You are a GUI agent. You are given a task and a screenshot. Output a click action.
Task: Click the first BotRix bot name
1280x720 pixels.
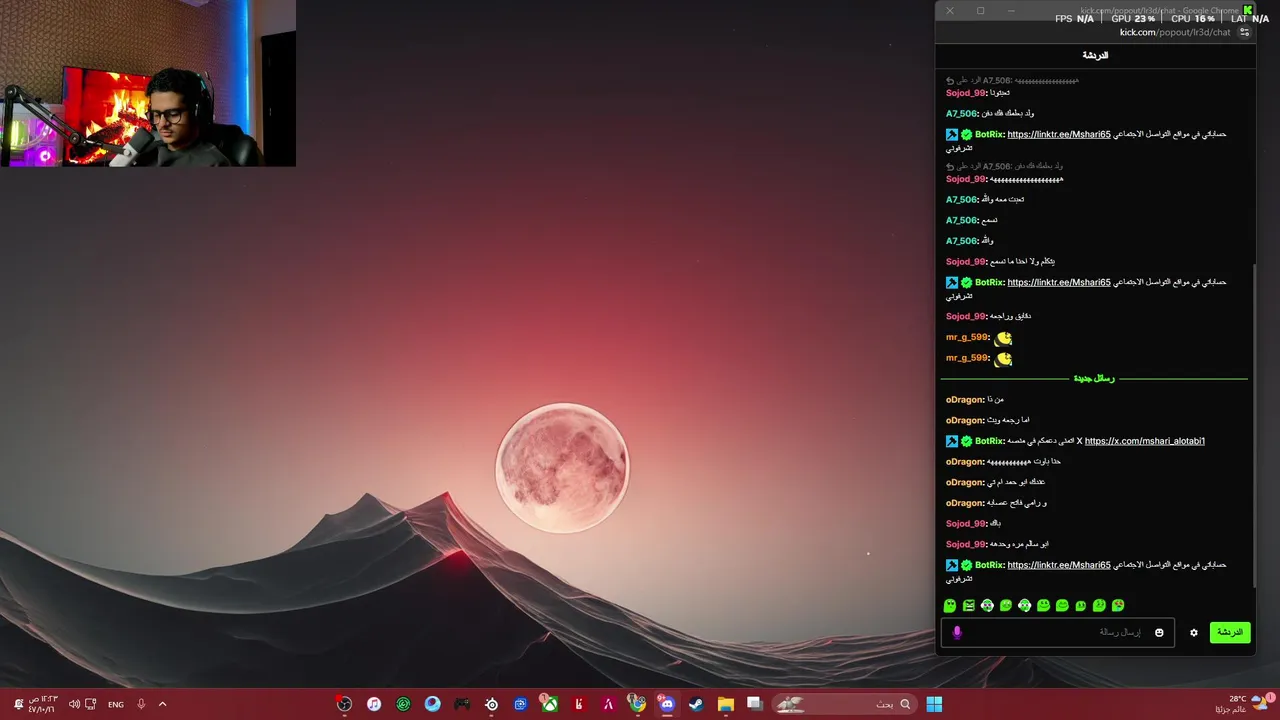pyautogui.click(x=989, y=134)
